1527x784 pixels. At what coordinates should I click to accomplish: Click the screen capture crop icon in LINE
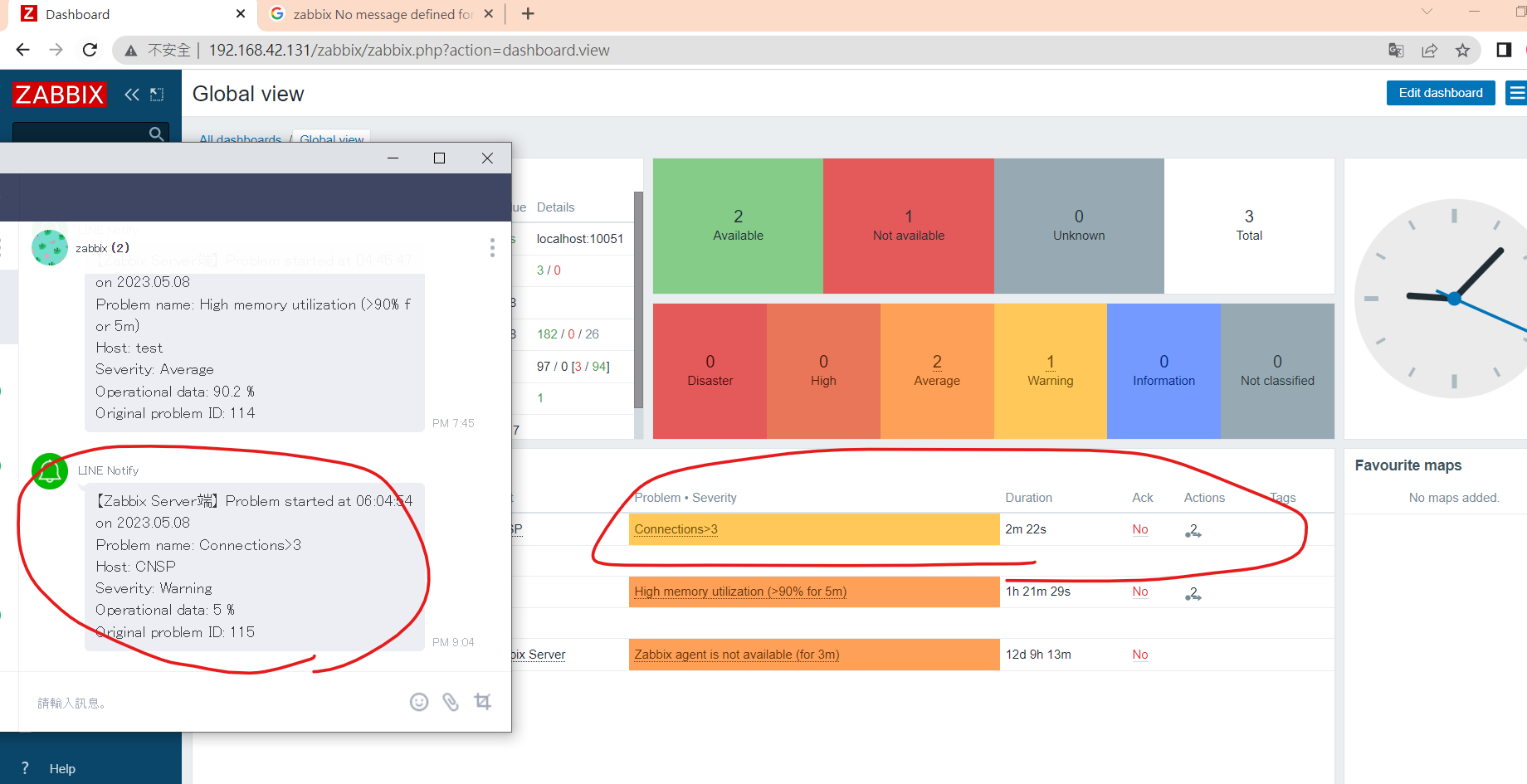[x=482, y=702]
